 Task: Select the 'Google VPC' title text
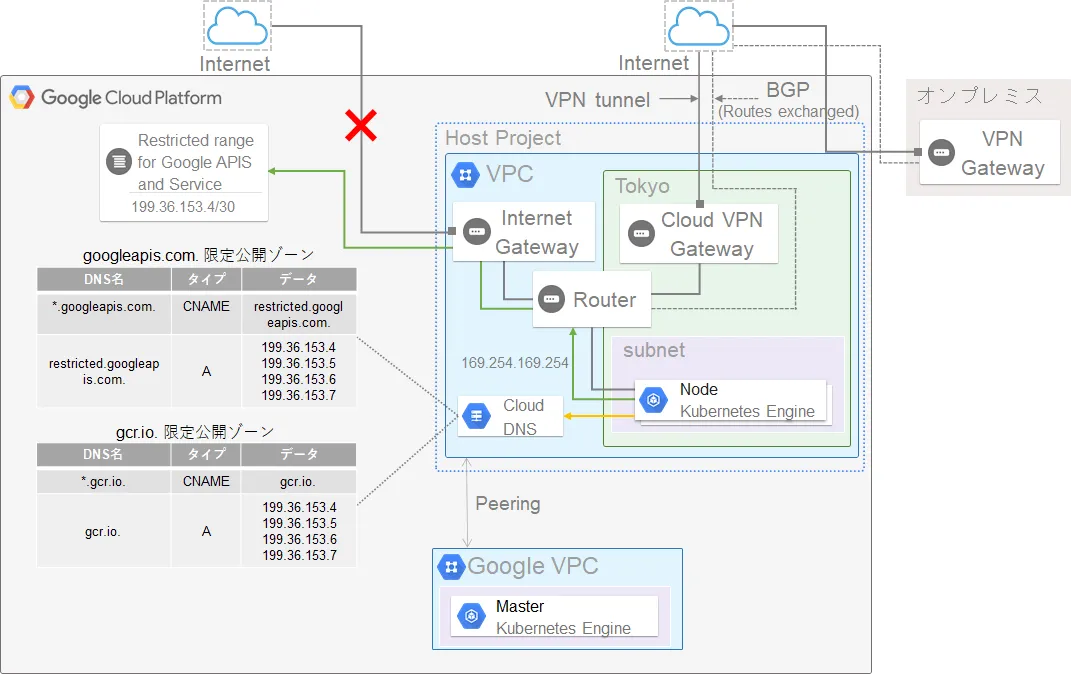coord(533,566)
